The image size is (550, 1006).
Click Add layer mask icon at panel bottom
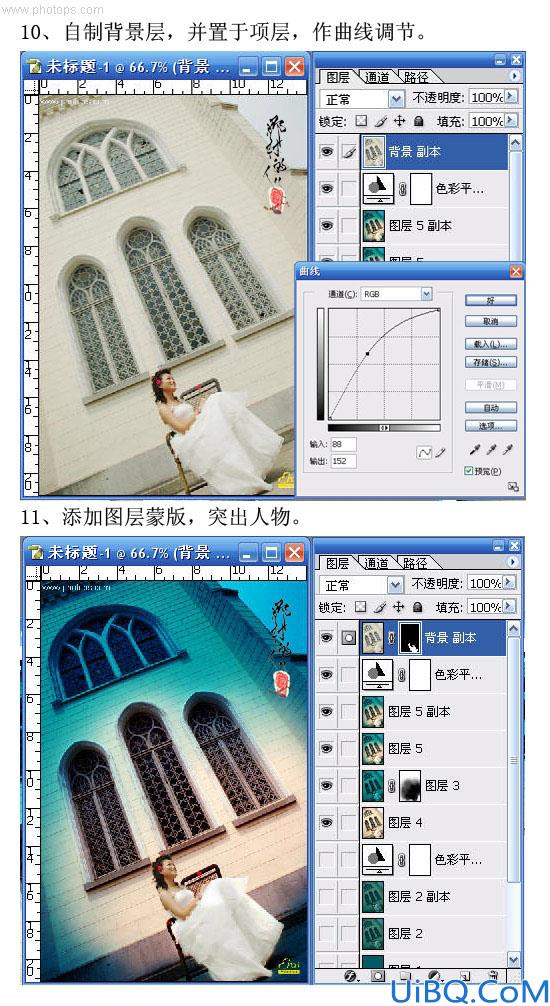click(x=379, y=976)
